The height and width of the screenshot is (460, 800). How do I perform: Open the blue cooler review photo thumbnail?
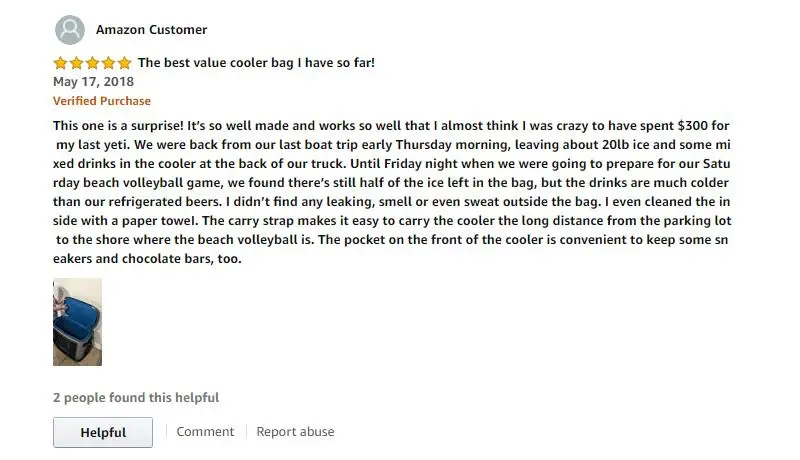pyautogui.click(x=78, y=322)
